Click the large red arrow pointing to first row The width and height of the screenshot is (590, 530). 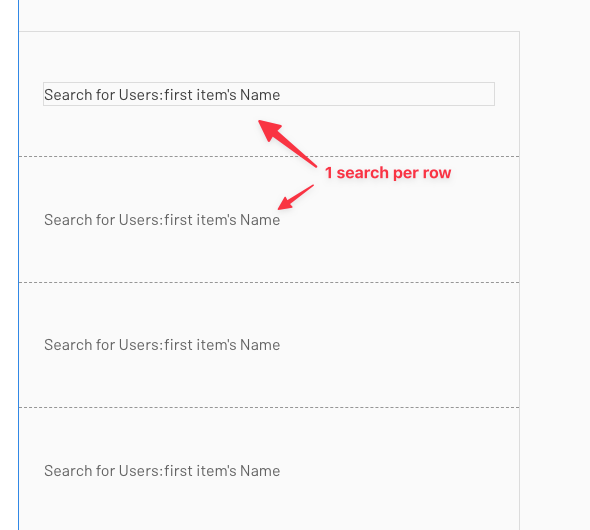click(x=287, y=143)
